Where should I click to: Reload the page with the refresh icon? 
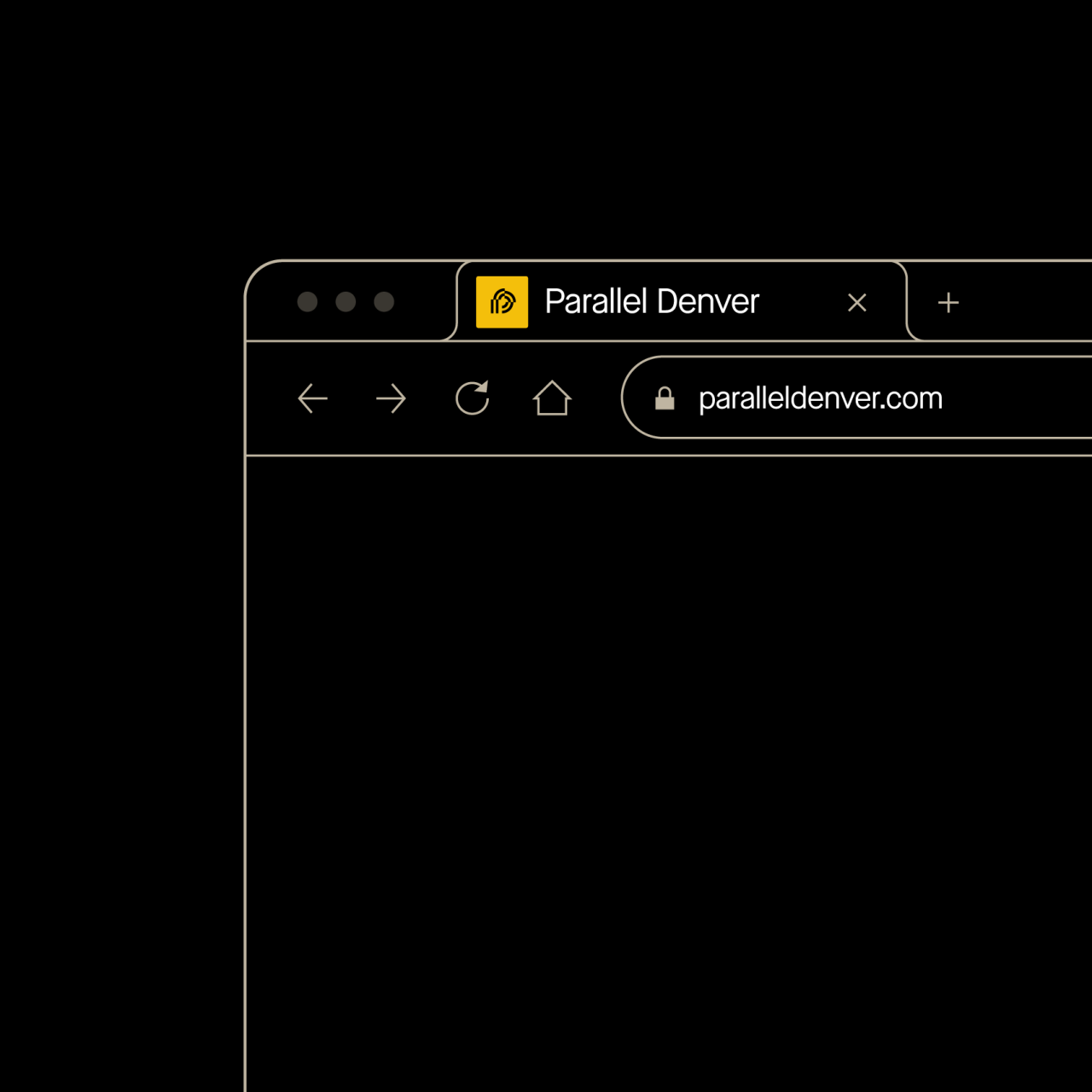[472, 398]
